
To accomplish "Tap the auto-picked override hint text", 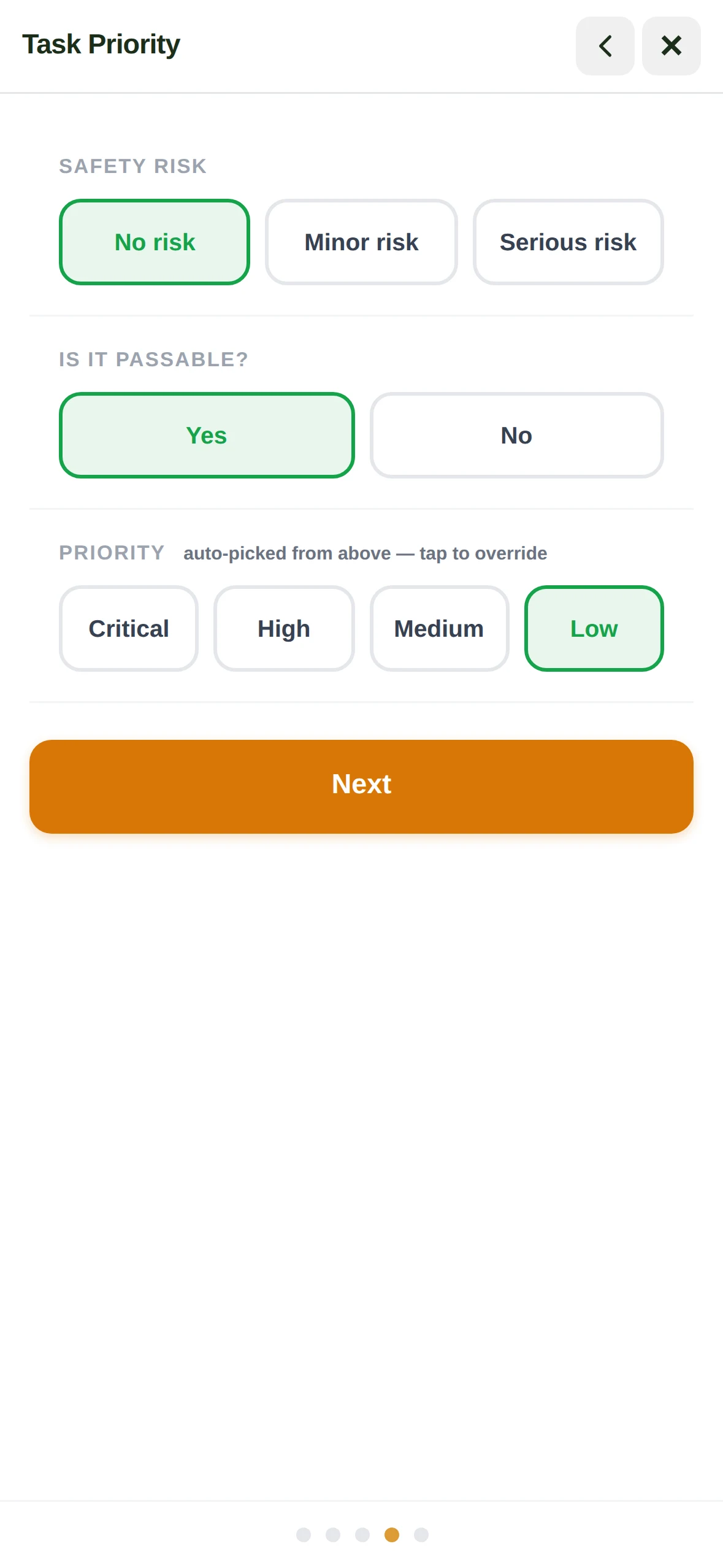I will (365, 553).
